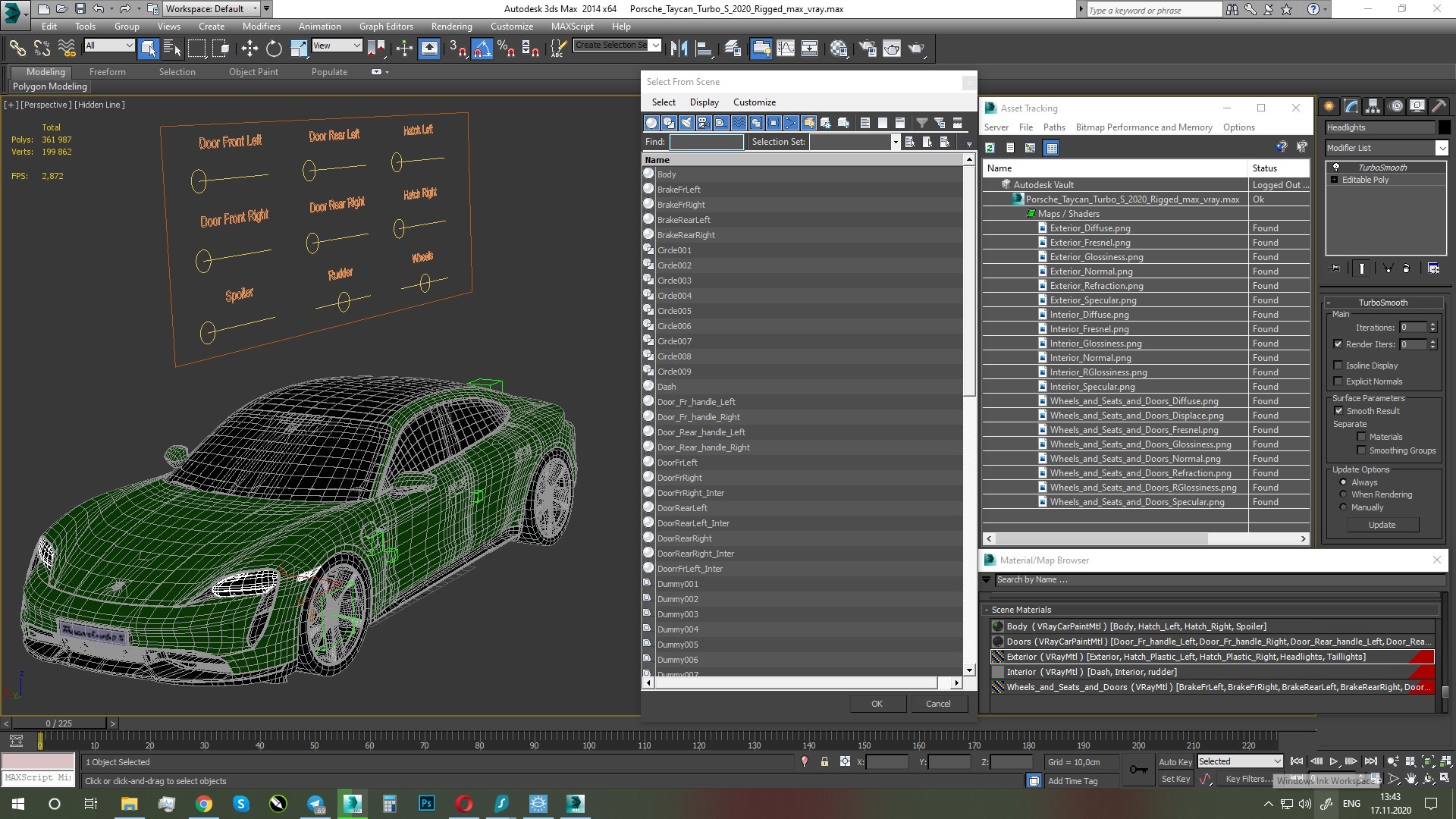Toggle the Percent Snap tool
The height and width of the screenshot is (819, 1456).
(x=506, y=49)
